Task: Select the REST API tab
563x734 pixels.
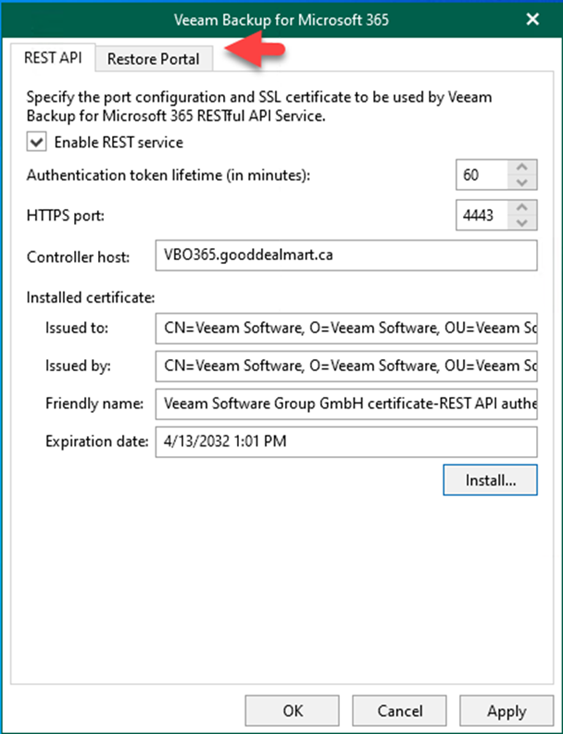Action: (53, 58)
